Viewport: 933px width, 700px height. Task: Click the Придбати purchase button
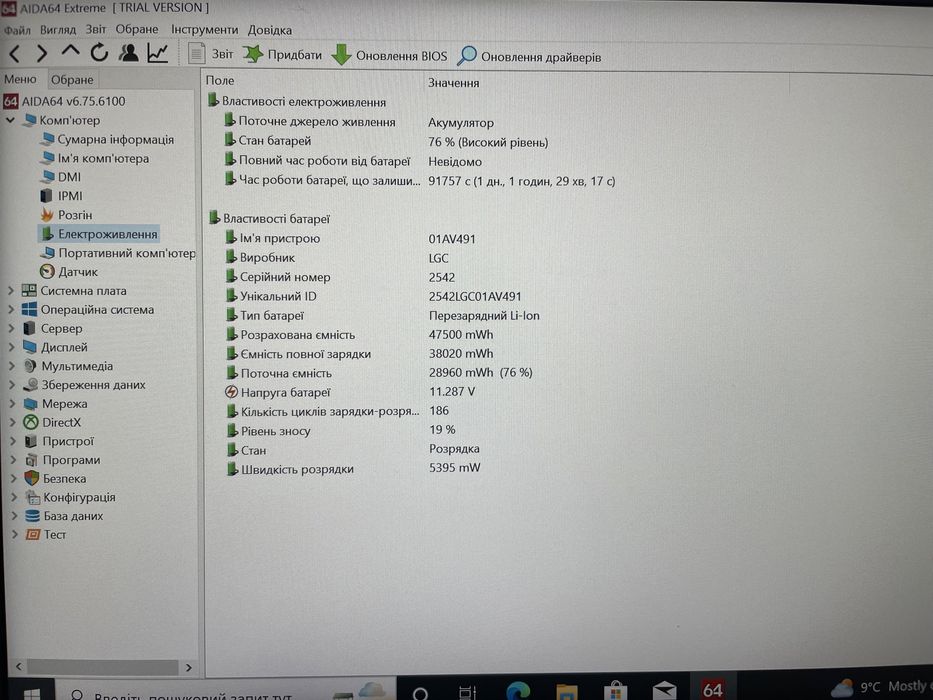click(282, 55)
